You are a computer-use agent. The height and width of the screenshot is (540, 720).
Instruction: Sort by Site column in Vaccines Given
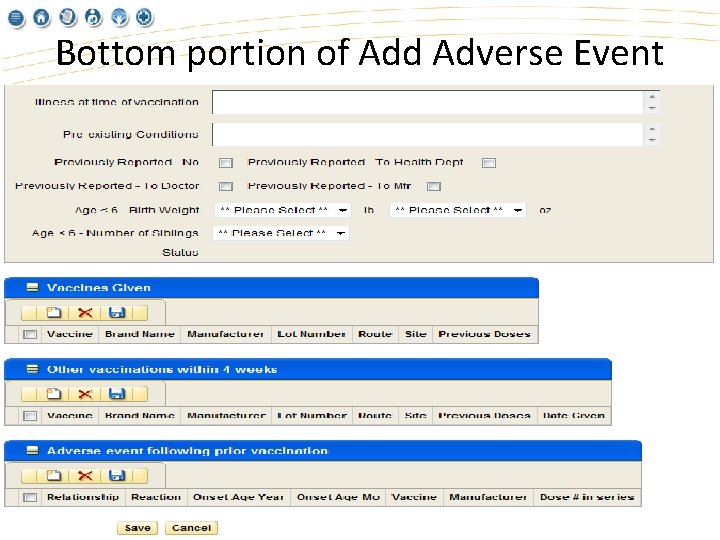(x=416, y=334)
